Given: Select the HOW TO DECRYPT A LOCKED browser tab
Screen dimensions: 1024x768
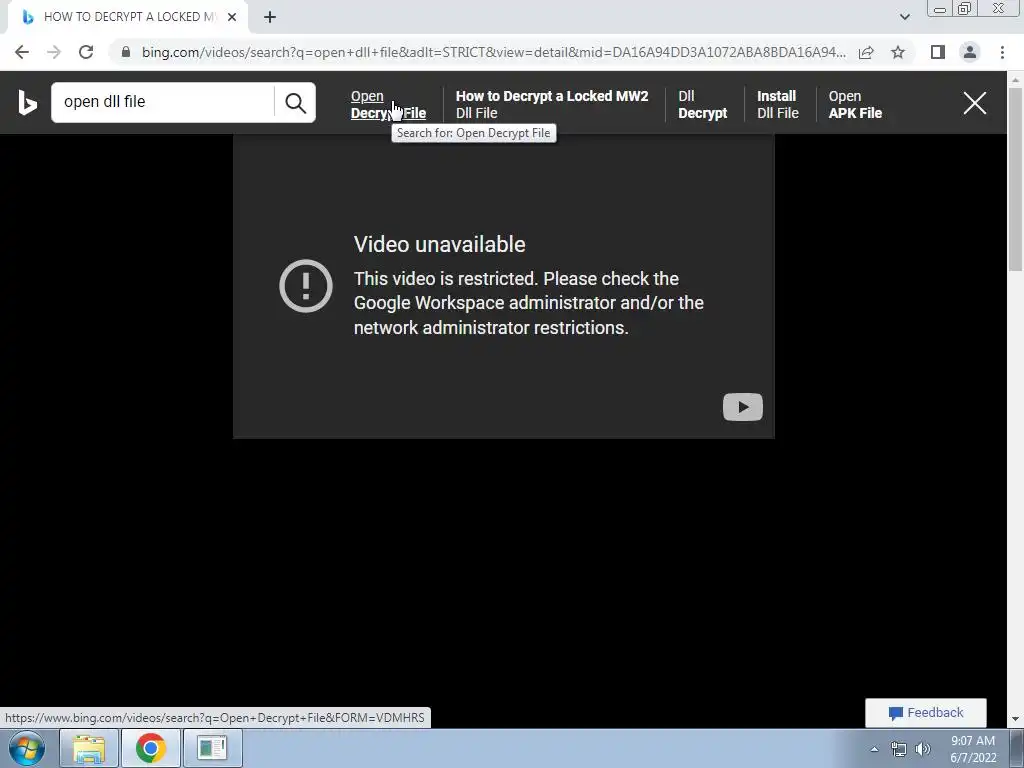Looking at the screenshot, I should tap(127, 18).
